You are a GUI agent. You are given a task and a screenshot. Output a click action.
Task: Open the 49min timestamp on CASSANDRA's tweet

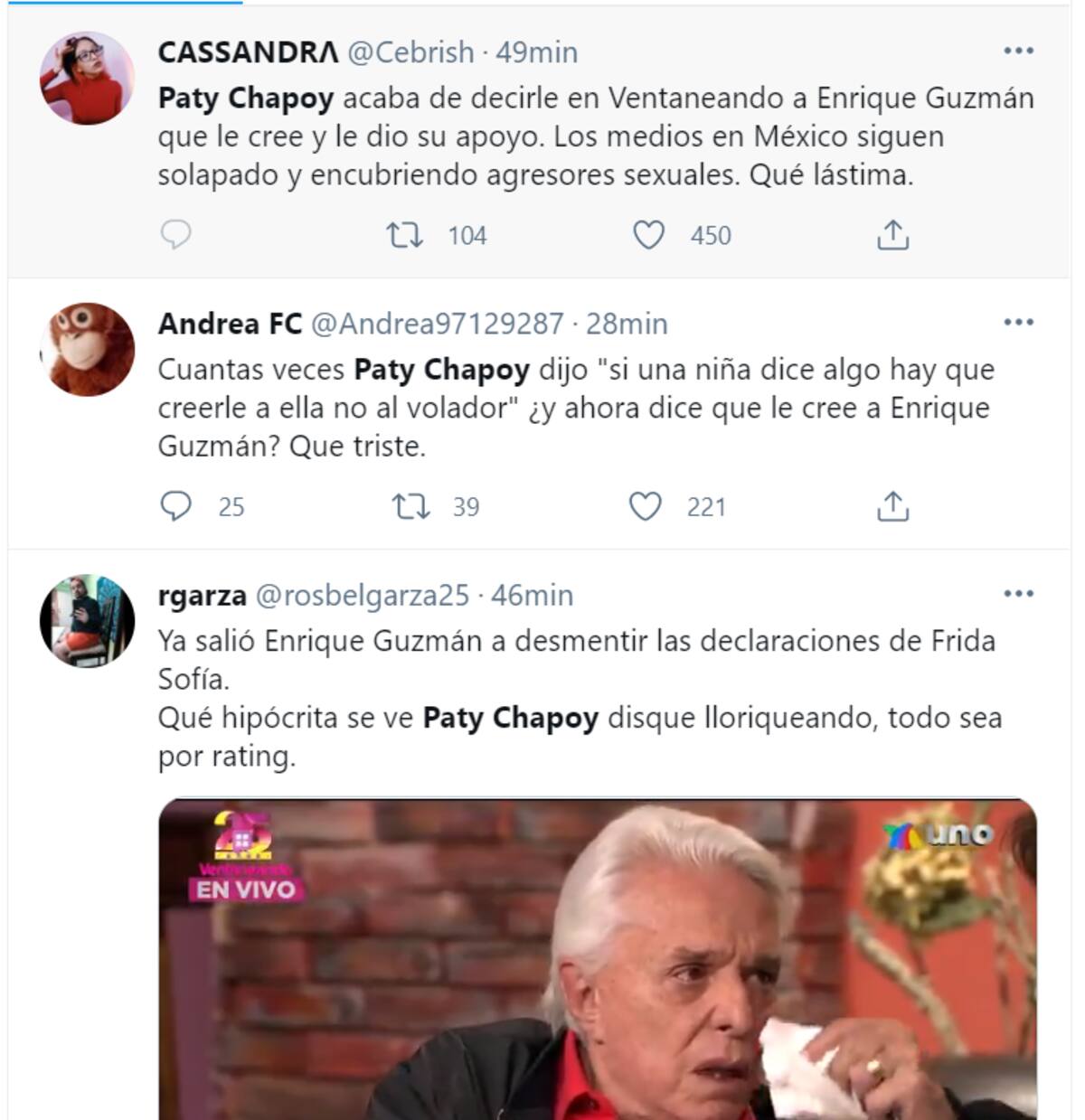click(x=537, y=52)
